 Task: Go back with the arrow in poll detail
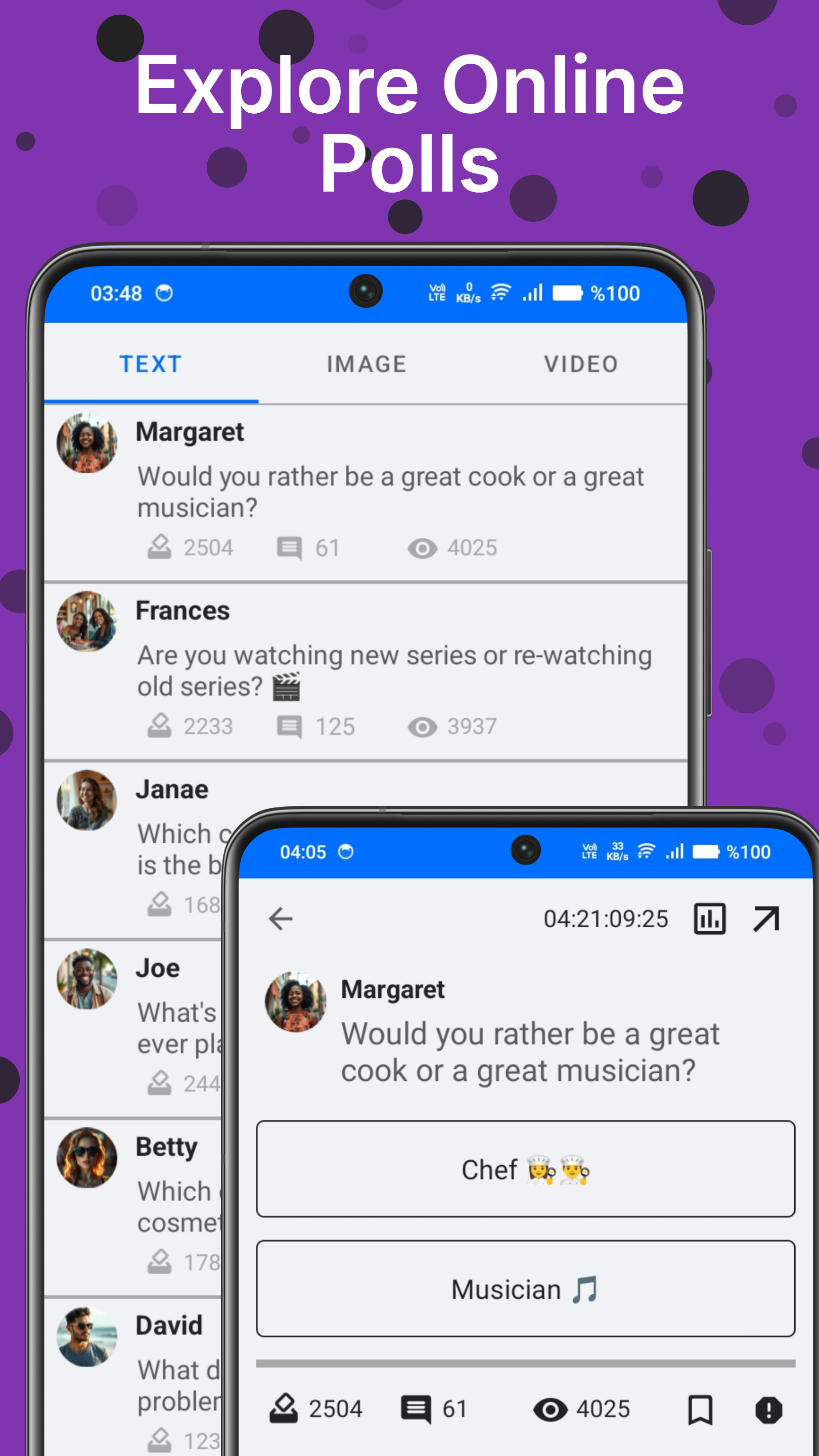(x=281, y=919)
